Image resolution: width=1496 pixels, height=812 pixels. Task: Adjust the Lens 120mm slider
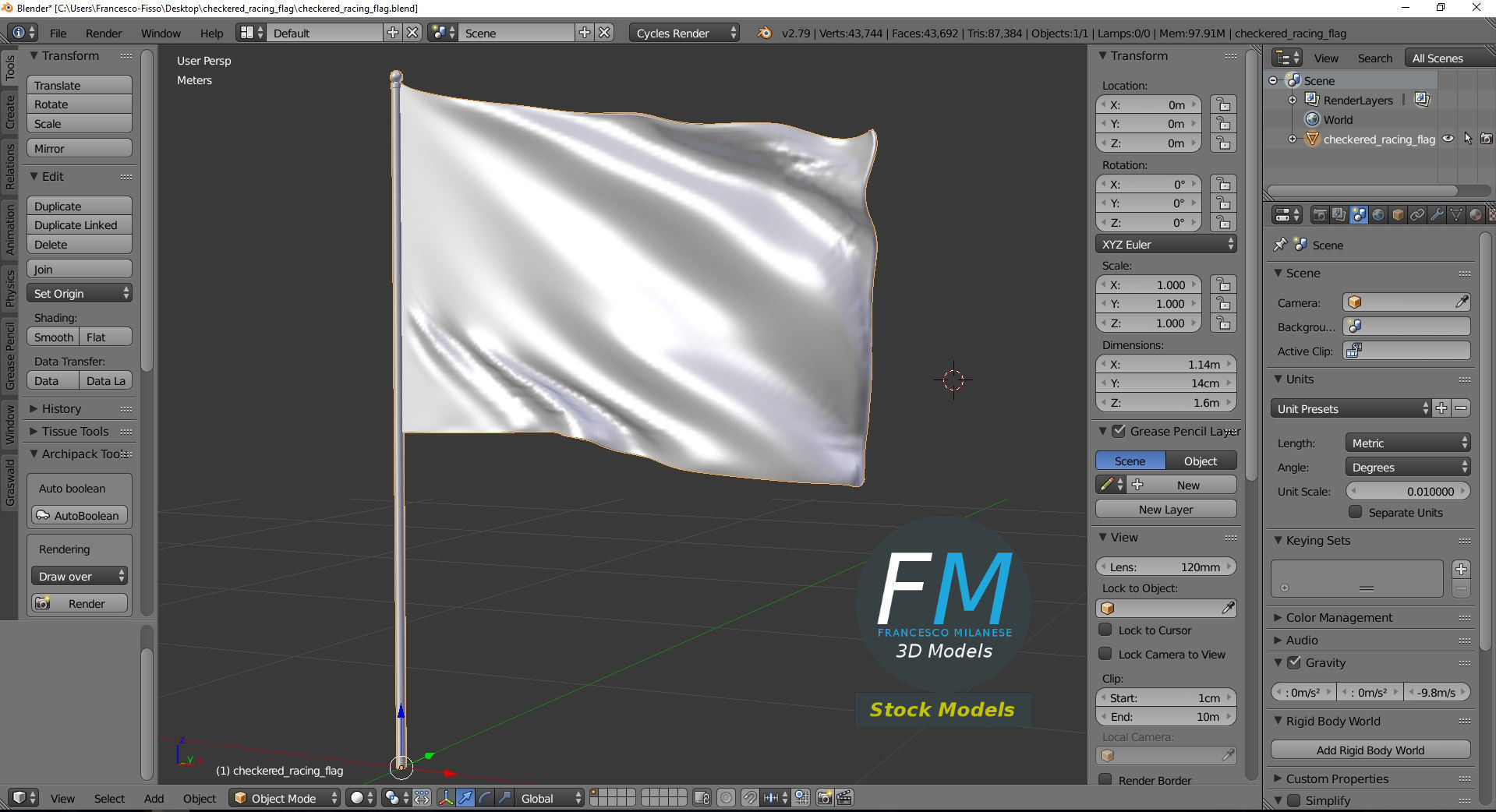1166,567
